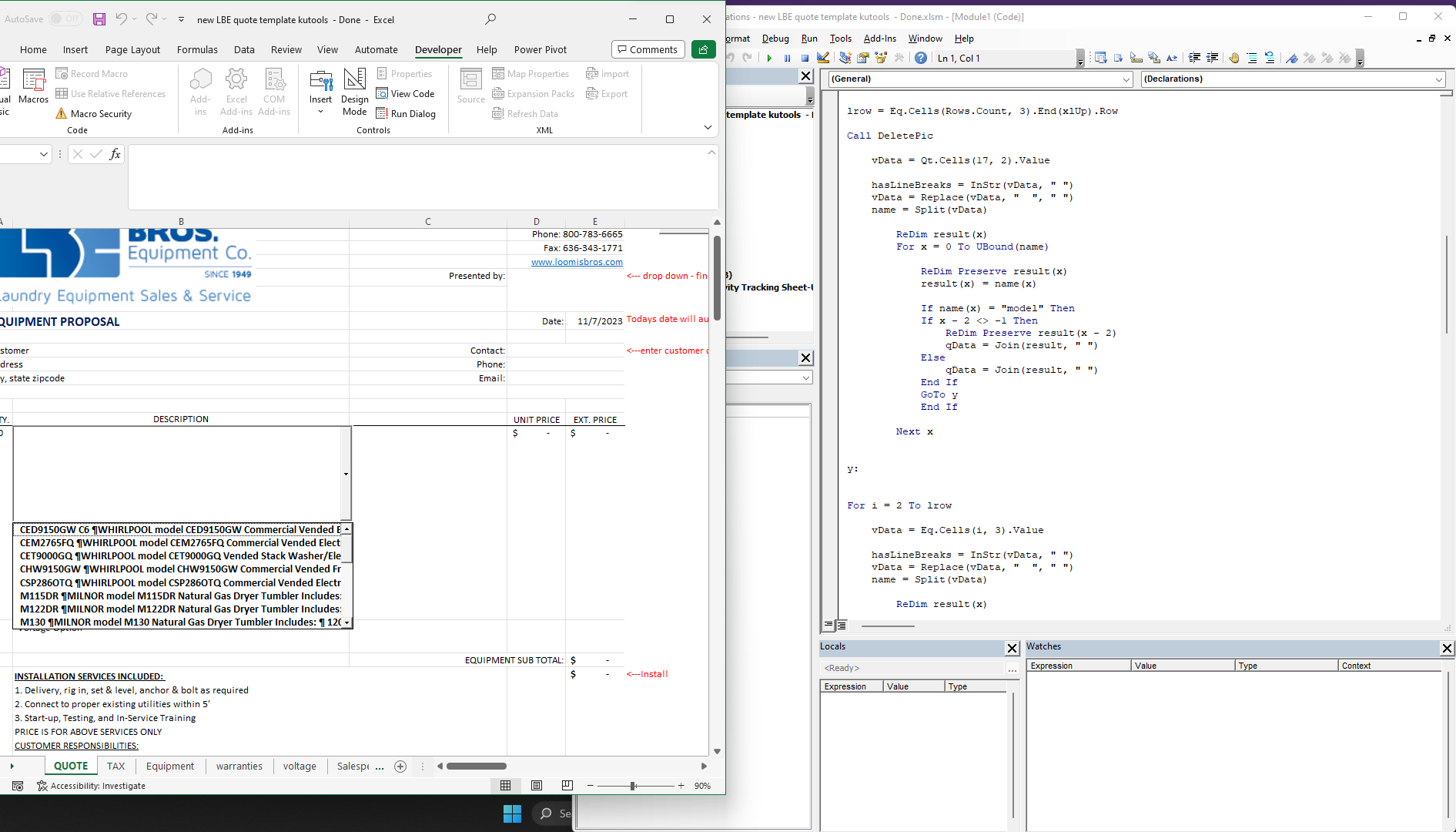The height and width of the screenshot is (832, 1456).
Task: Open Macro recording status bar icon
Action: tap(18, 786)
